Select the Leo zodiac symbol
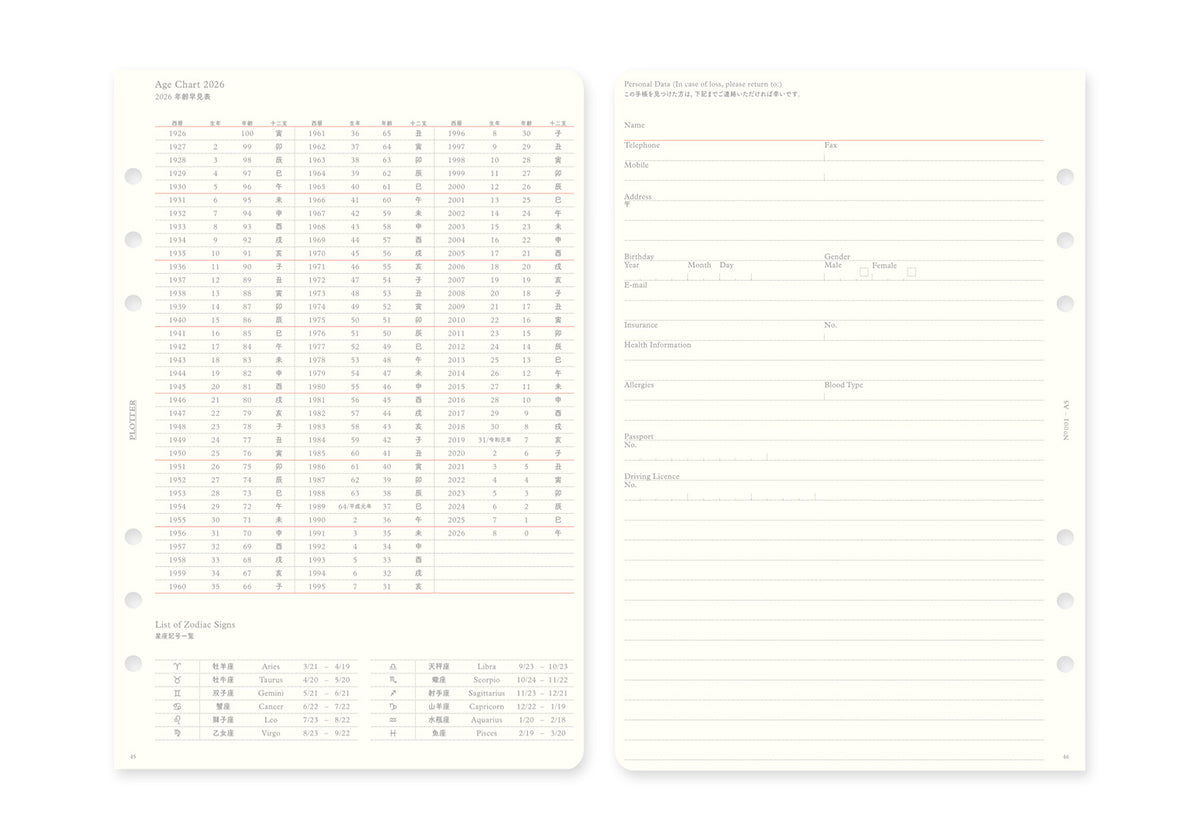Image resolution: width=1200 pixels, height=840 pixels. tap(176, 719)
